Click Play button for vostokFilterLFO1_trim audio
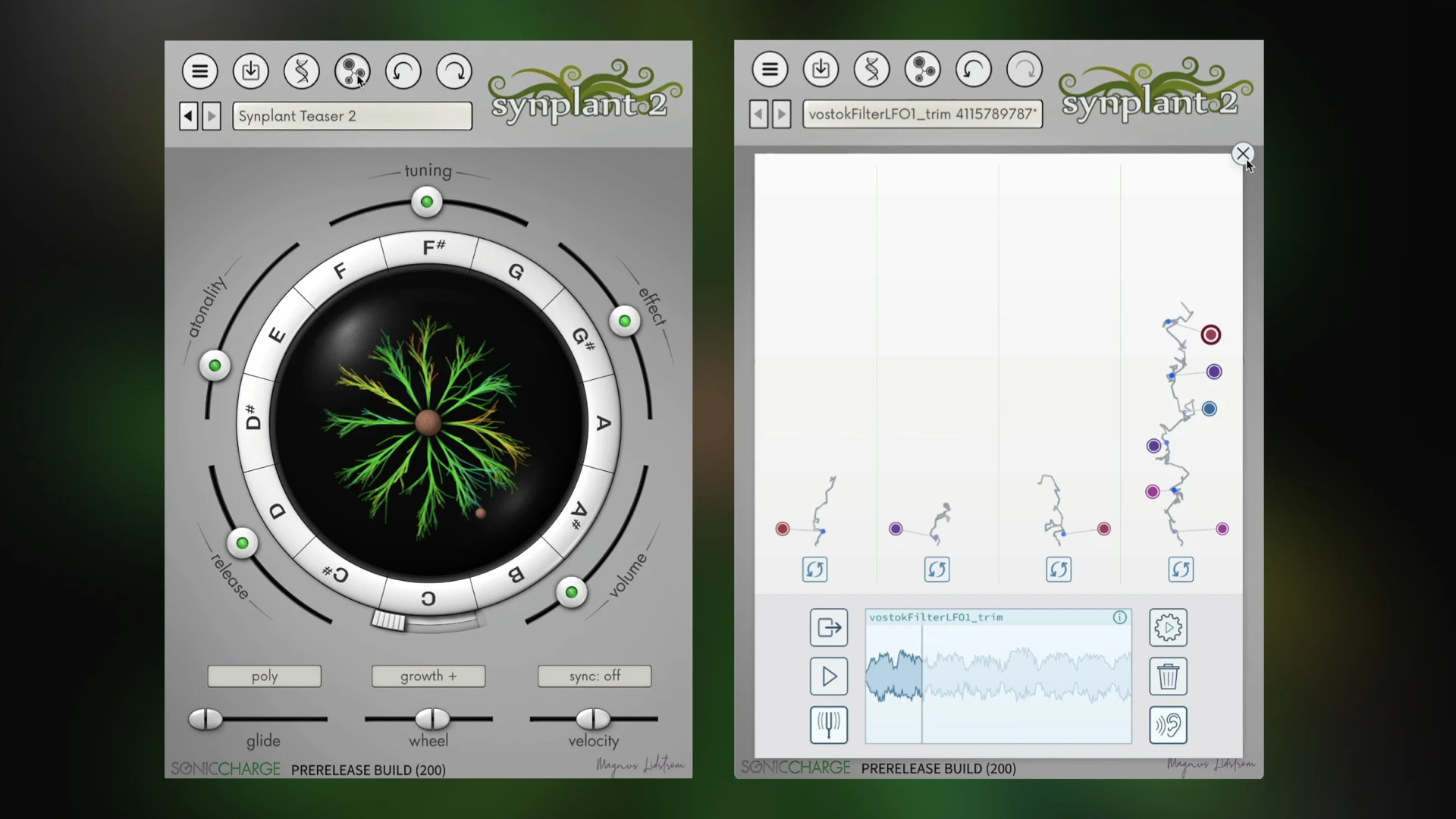The image size is (1456, 819). (828, 676)
